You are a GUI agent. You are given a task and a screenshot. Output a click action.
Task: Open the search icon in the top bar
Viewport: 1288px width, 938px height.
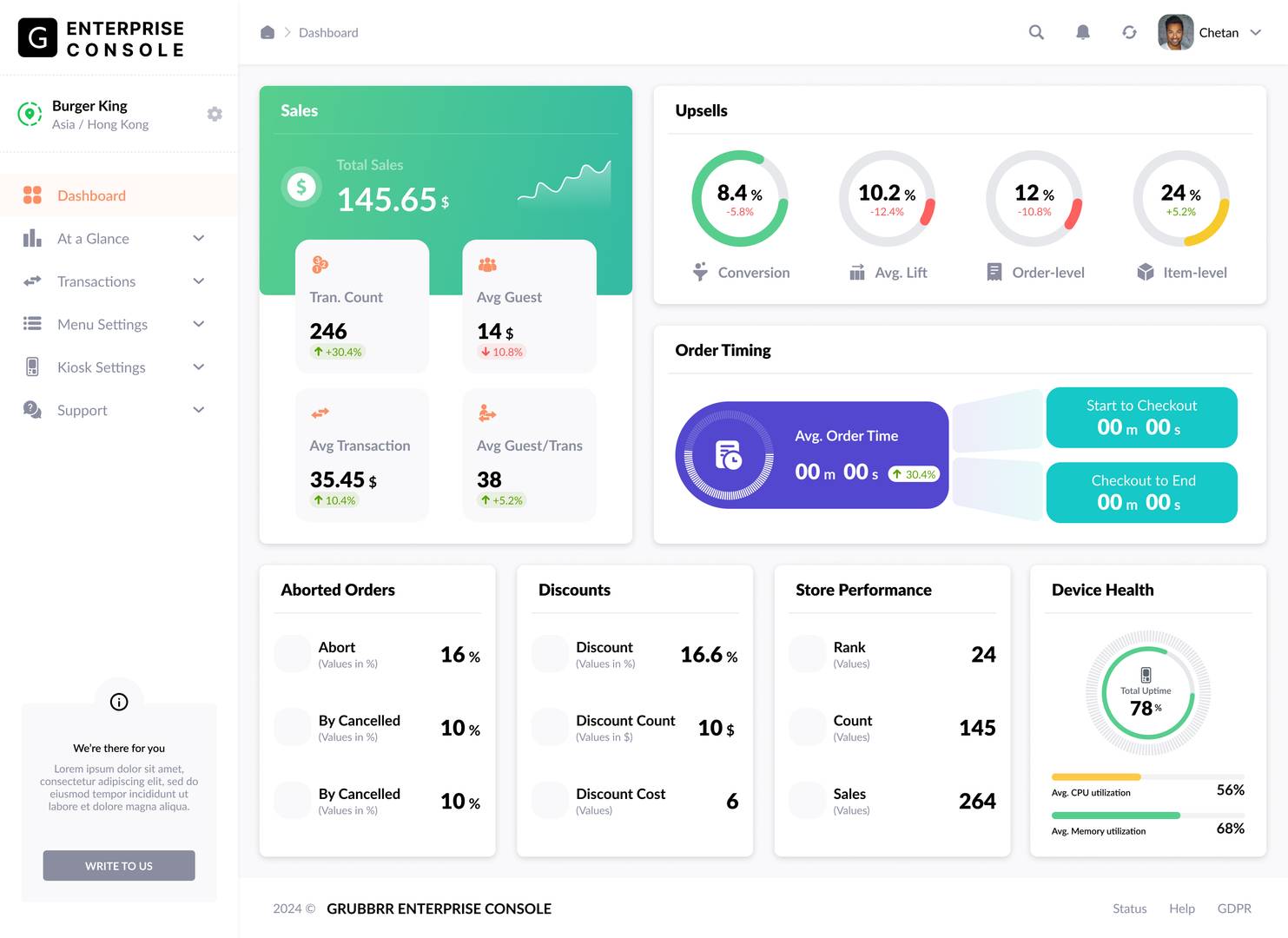point(1036,32)
